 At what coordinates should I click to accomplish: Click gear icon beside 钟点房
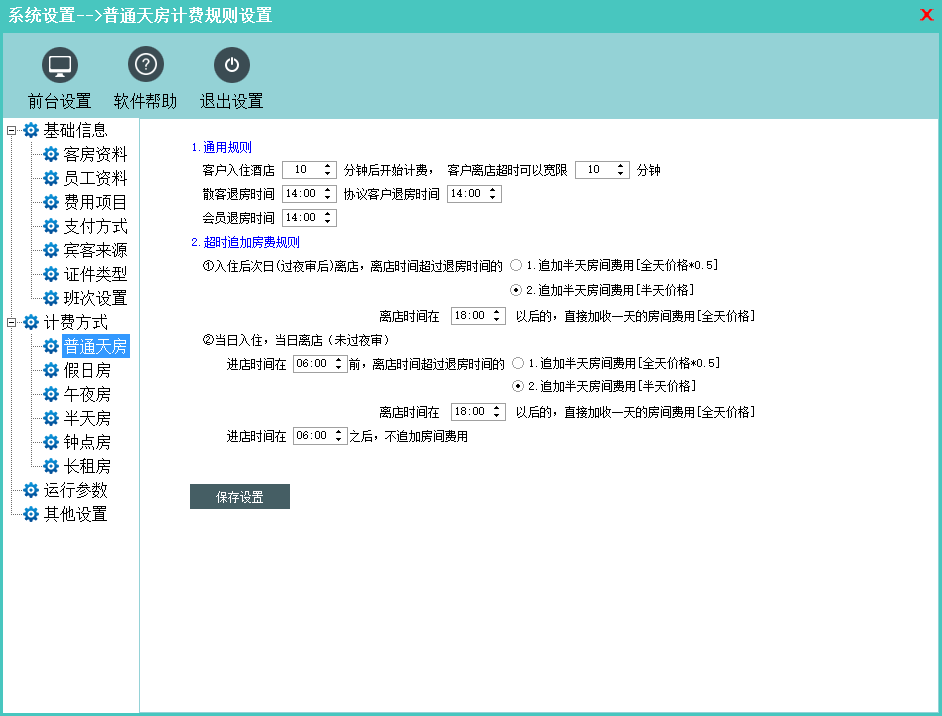click(51, 442)
